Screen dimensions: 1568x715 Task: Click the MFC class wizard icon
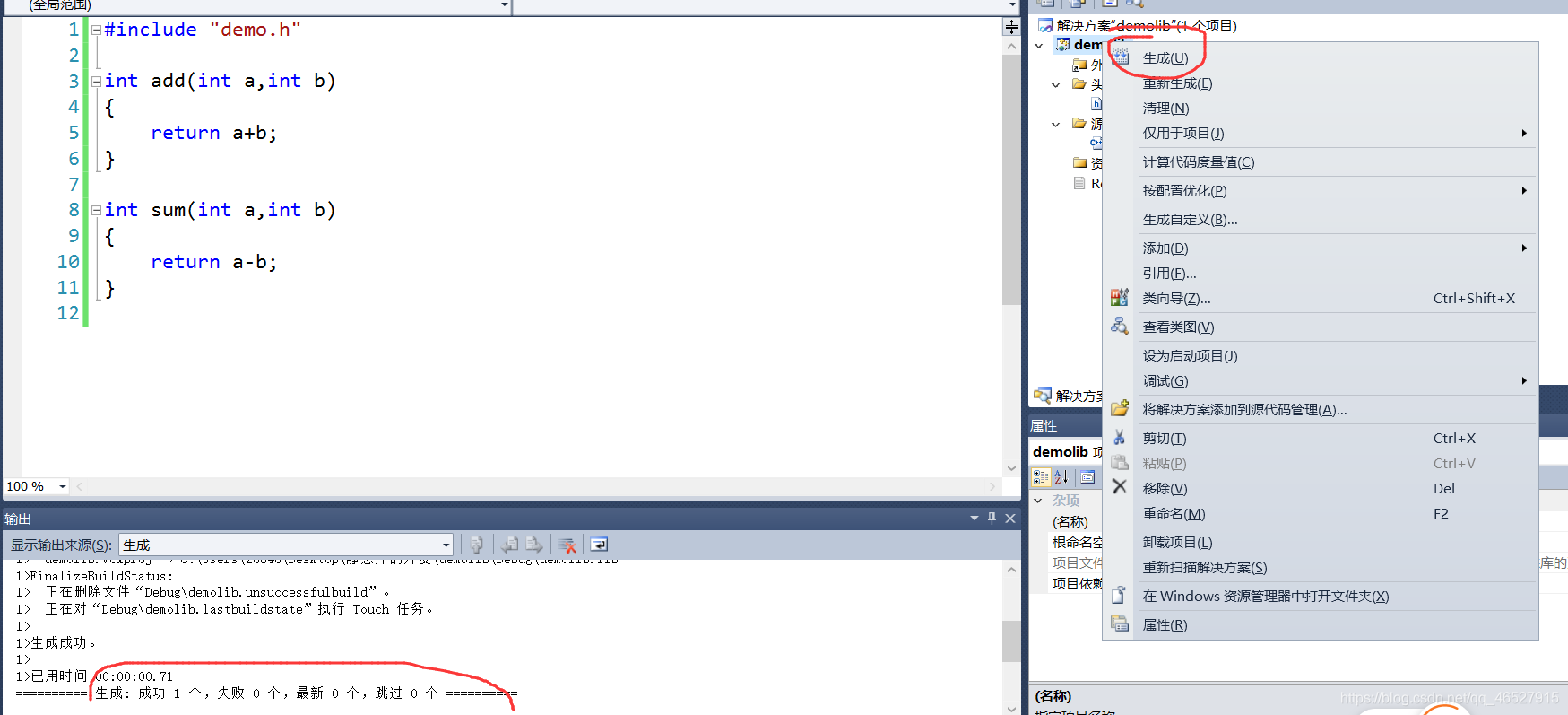[x=1120, y=297]
